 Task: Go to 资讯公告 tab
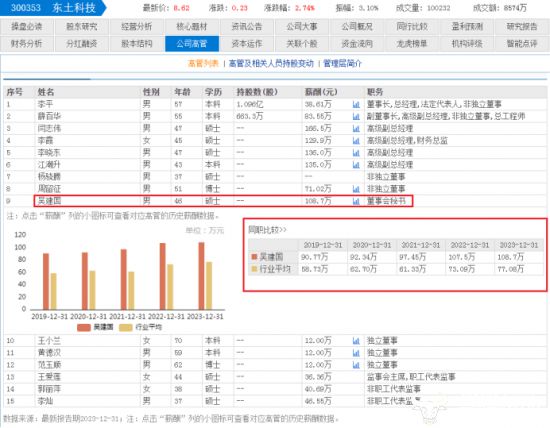[247, 26]
